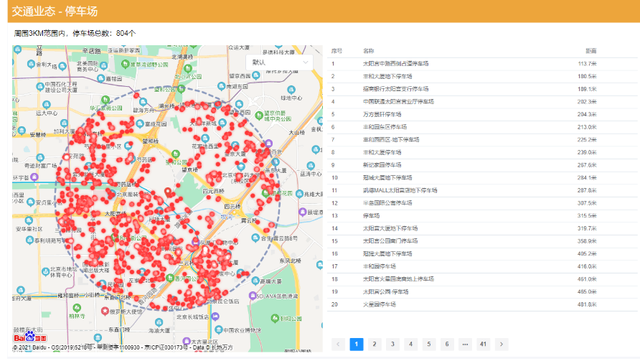Image resolution: width=640 pixels, height=361 pixels.
Task: Click the 中国农业博物馆 icon
Action: pyautogui.click(x=218, y=330)
